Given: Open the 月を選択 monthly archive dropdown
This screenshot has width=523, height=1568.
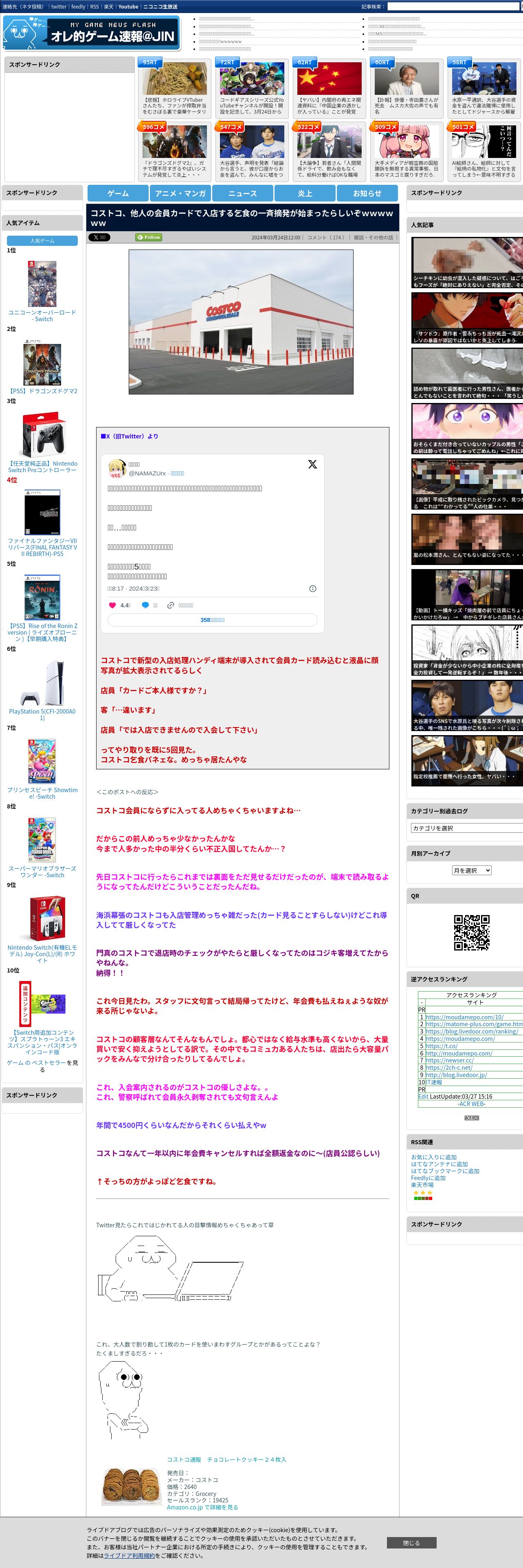Looking at the screenshot, I should click(471, 870).
